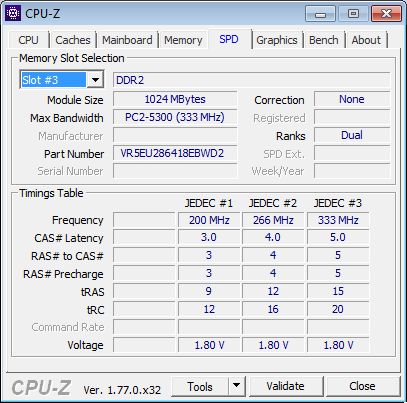
Task: Click the Max Bandwidth label
Action: (x=67, y=118)
